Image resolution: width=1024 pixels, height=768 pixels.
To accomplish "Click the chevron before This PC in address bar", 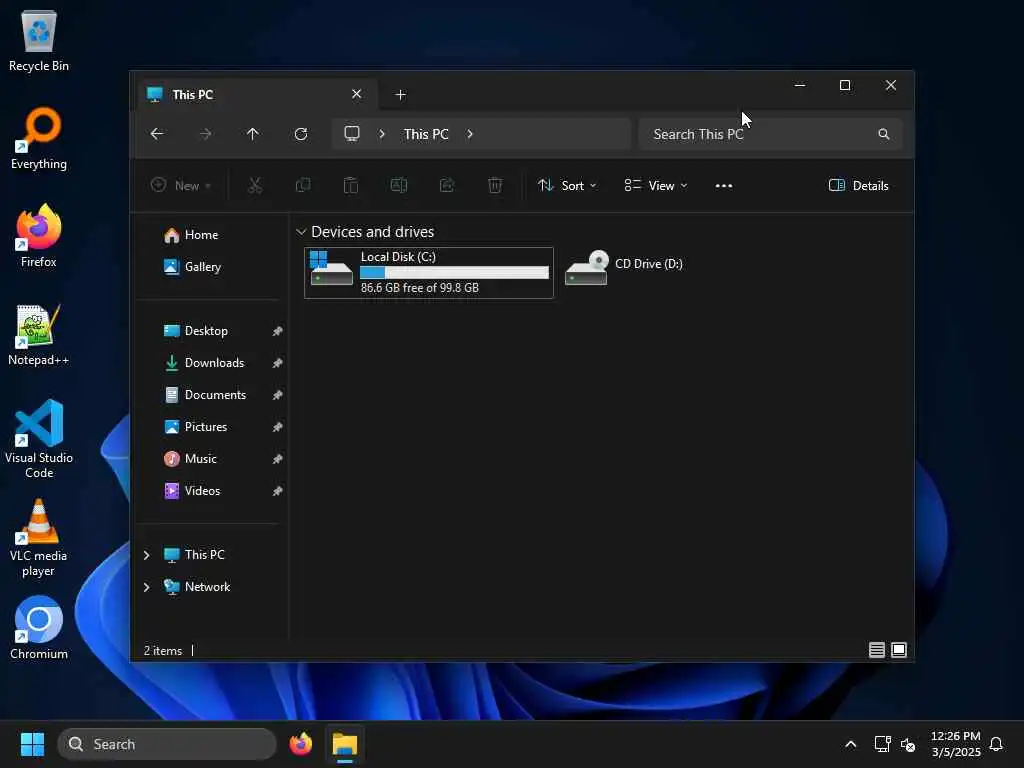I will coord(382,134).
